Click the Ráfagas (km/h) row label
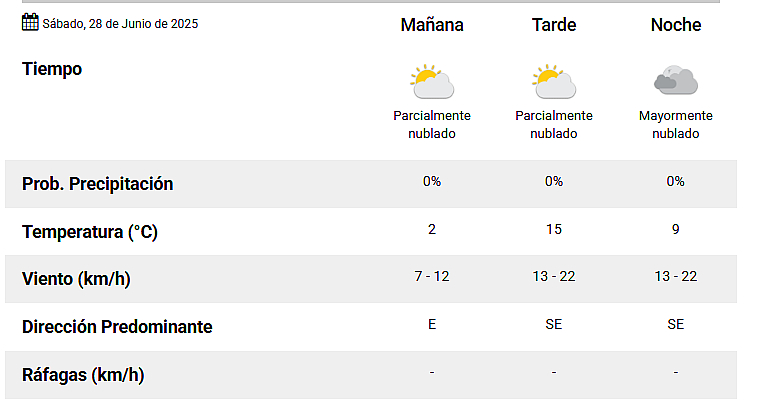760x400 pixels. point(83,375)
